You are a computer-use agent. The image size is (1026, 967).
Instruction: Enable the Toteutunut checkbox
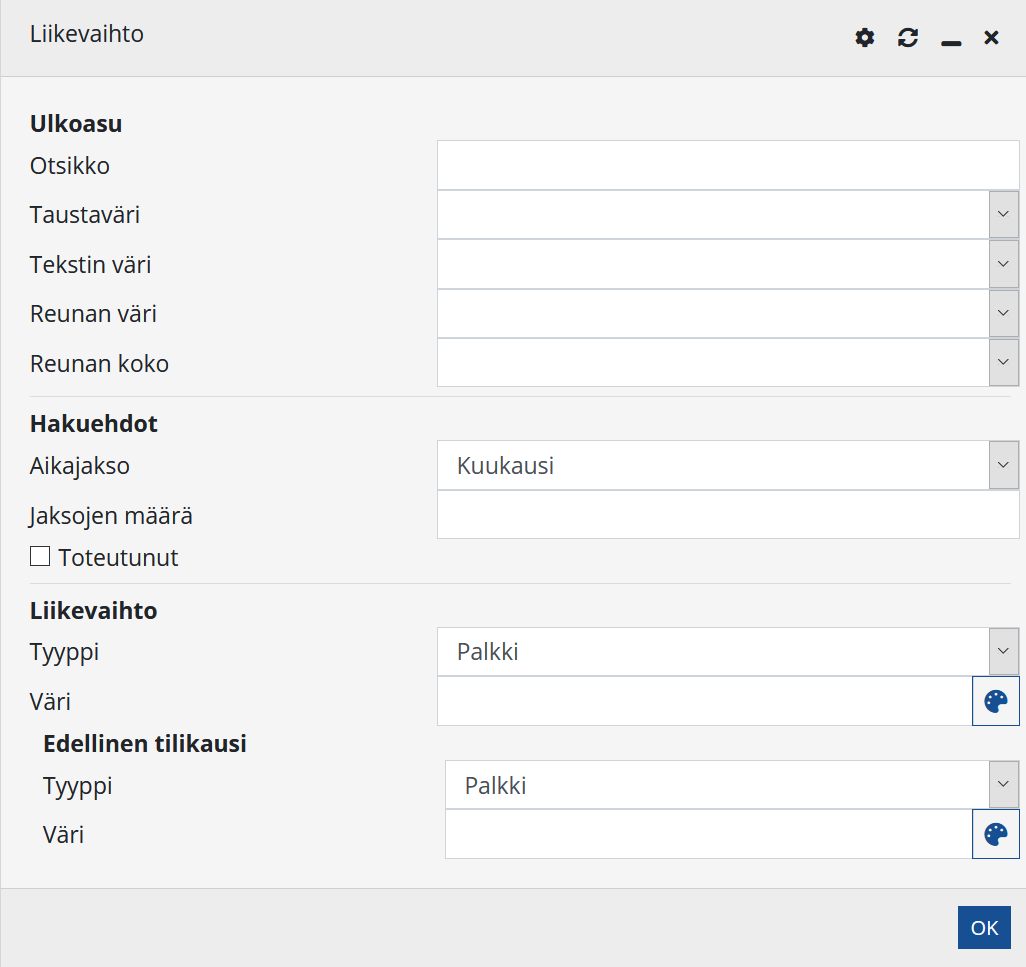pyautogui.click(x=40, y=557)
